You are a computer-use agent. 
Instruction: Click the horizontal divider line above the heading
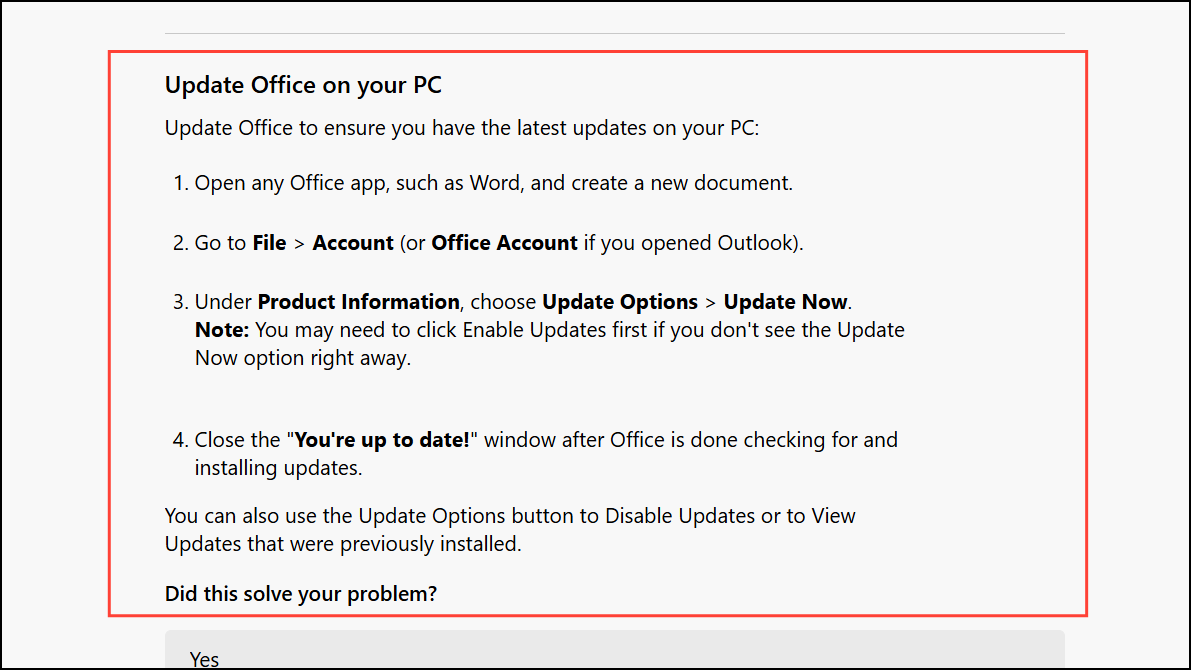coord(614,34)
